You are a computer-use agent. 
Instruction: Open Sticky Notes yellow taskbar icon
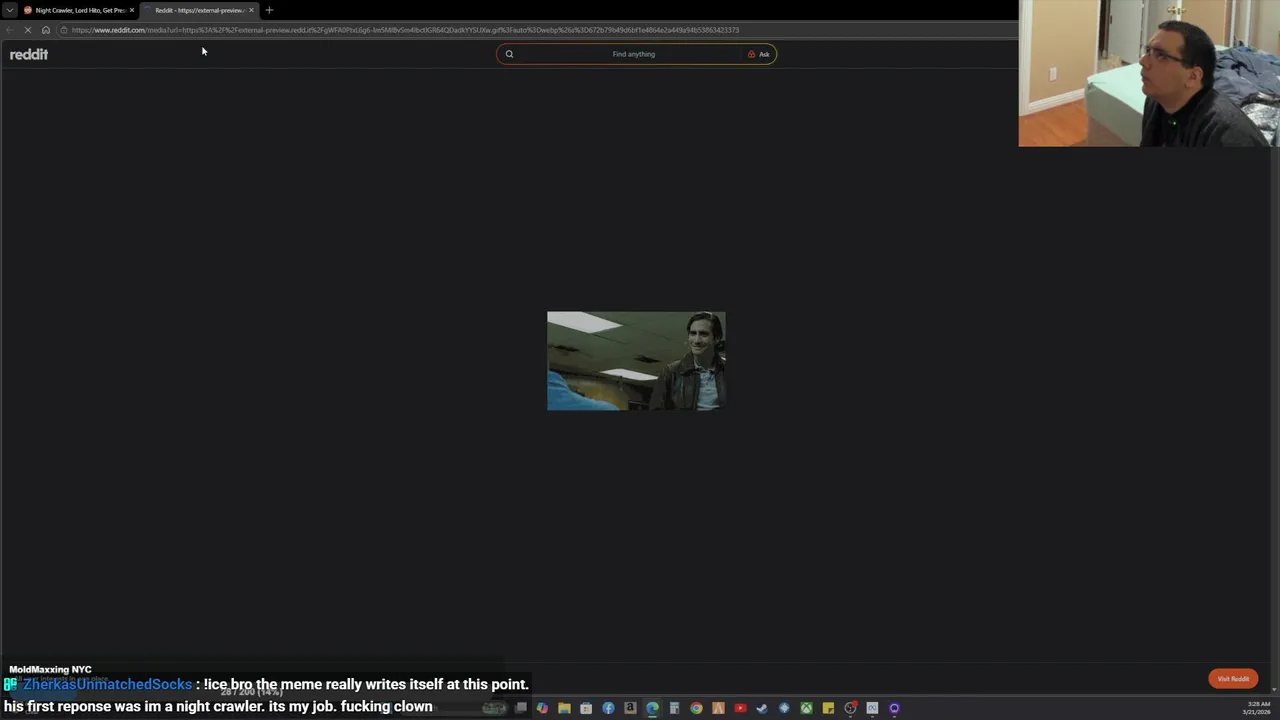point(828,708)
